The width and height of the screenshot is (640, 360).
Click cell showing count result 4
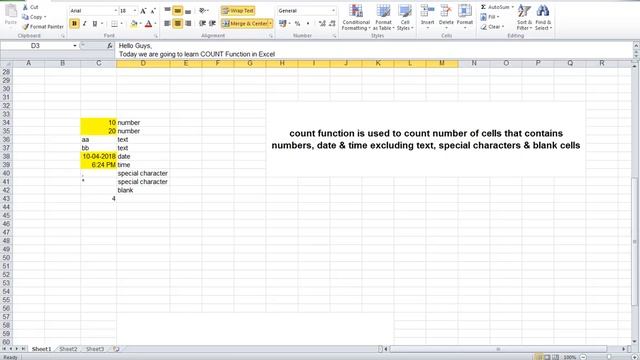coord(98,198)
